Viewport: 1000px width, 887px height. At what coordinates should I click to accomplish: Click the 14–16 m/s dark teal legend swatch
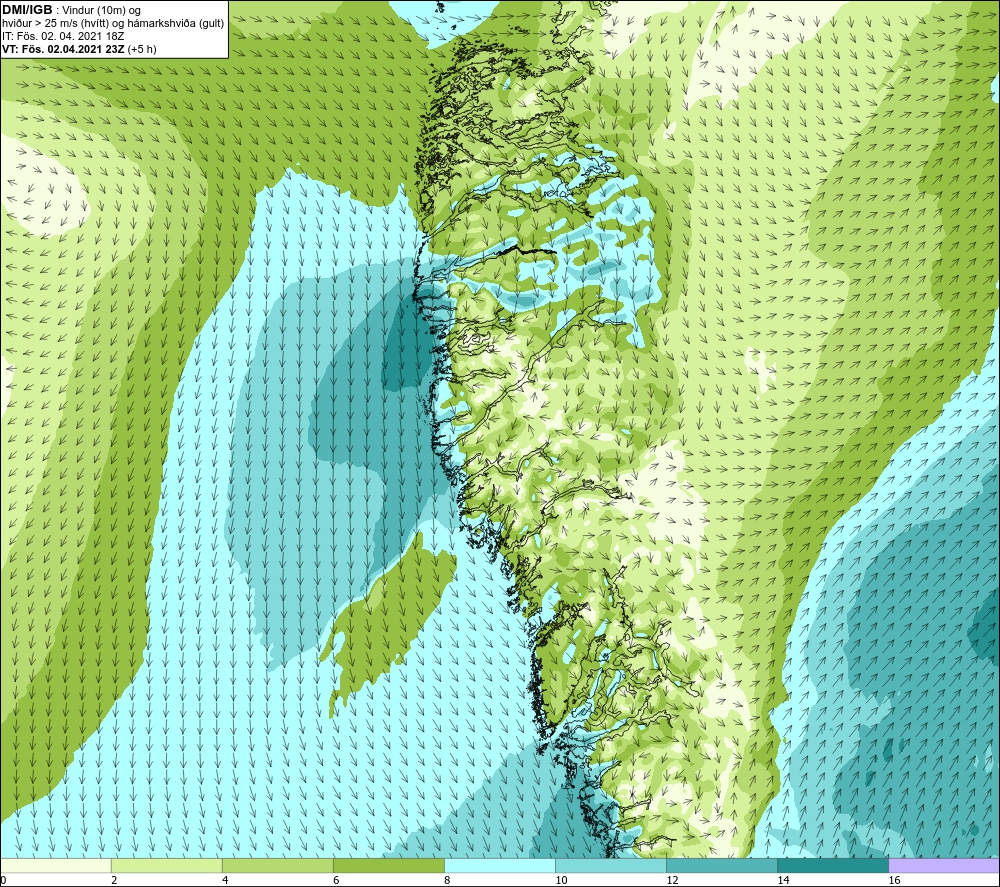[x=833, y=865]
